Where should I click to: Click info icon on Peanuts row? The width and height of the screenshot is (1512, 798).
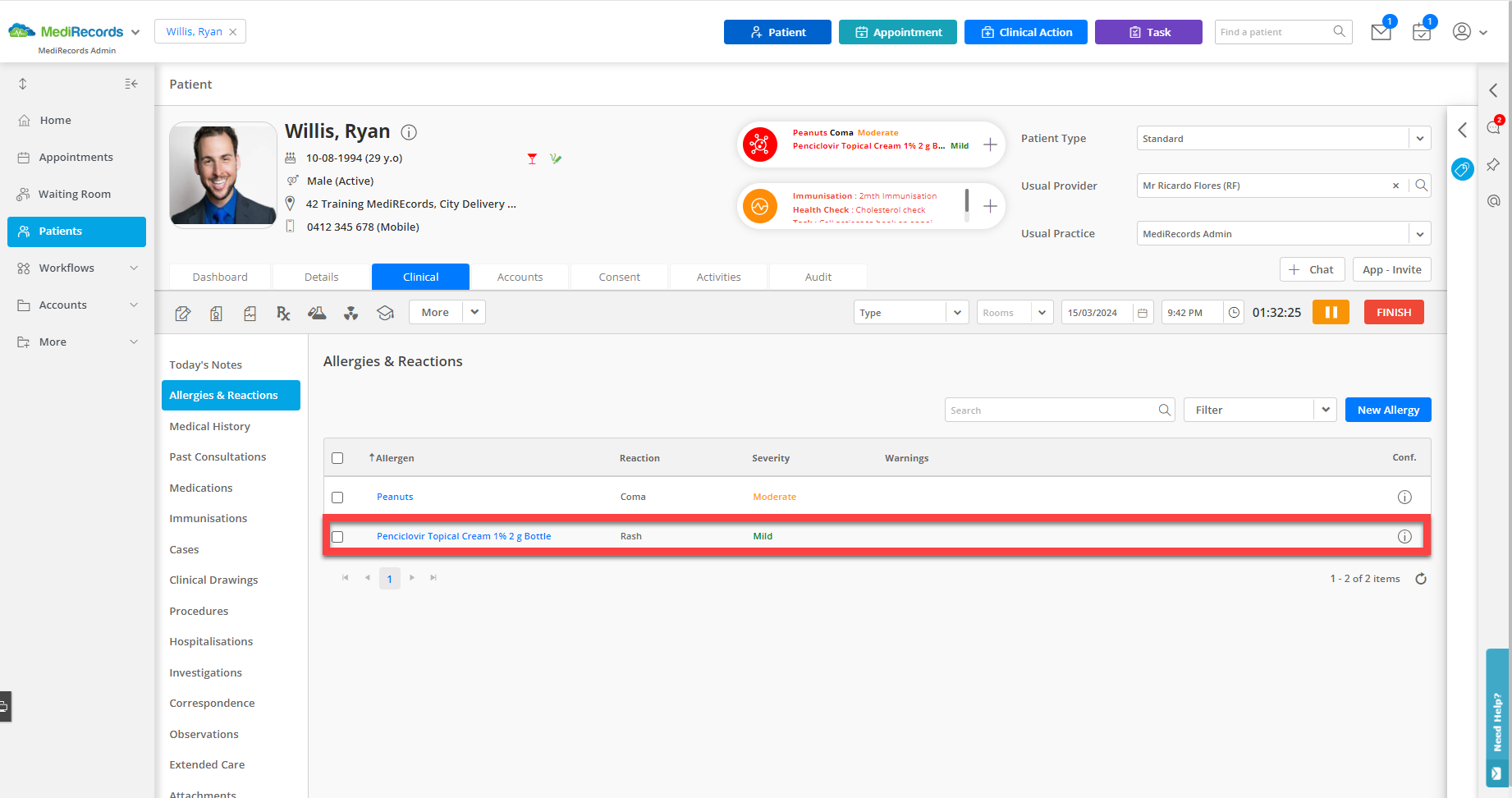[x=1404, y=497]
